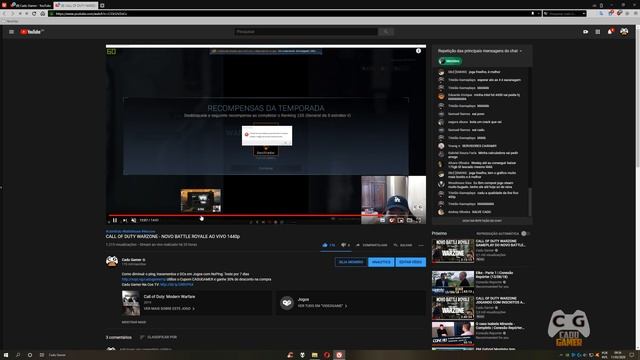Open Windows taskbar search

coord(18,355)
